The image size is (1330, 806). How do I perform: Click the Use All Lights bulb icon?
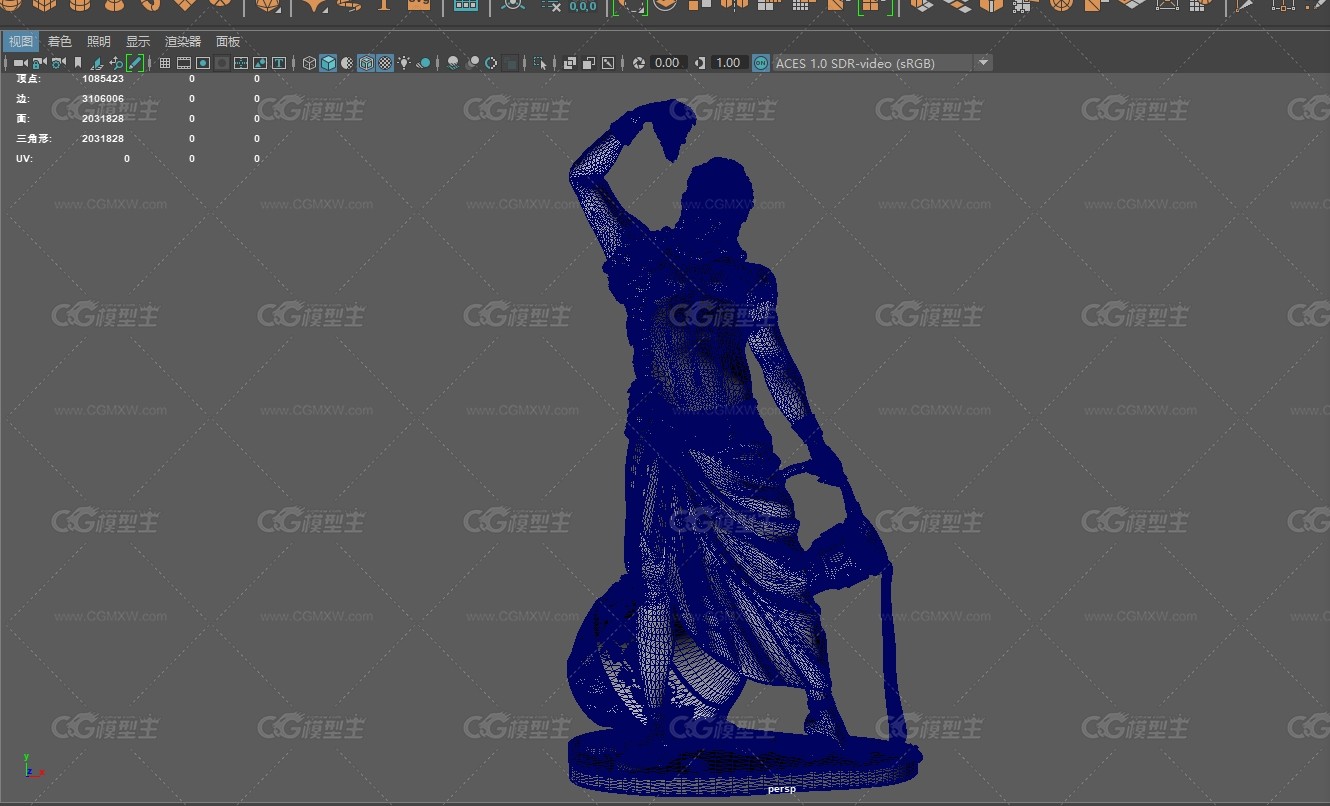404,63
